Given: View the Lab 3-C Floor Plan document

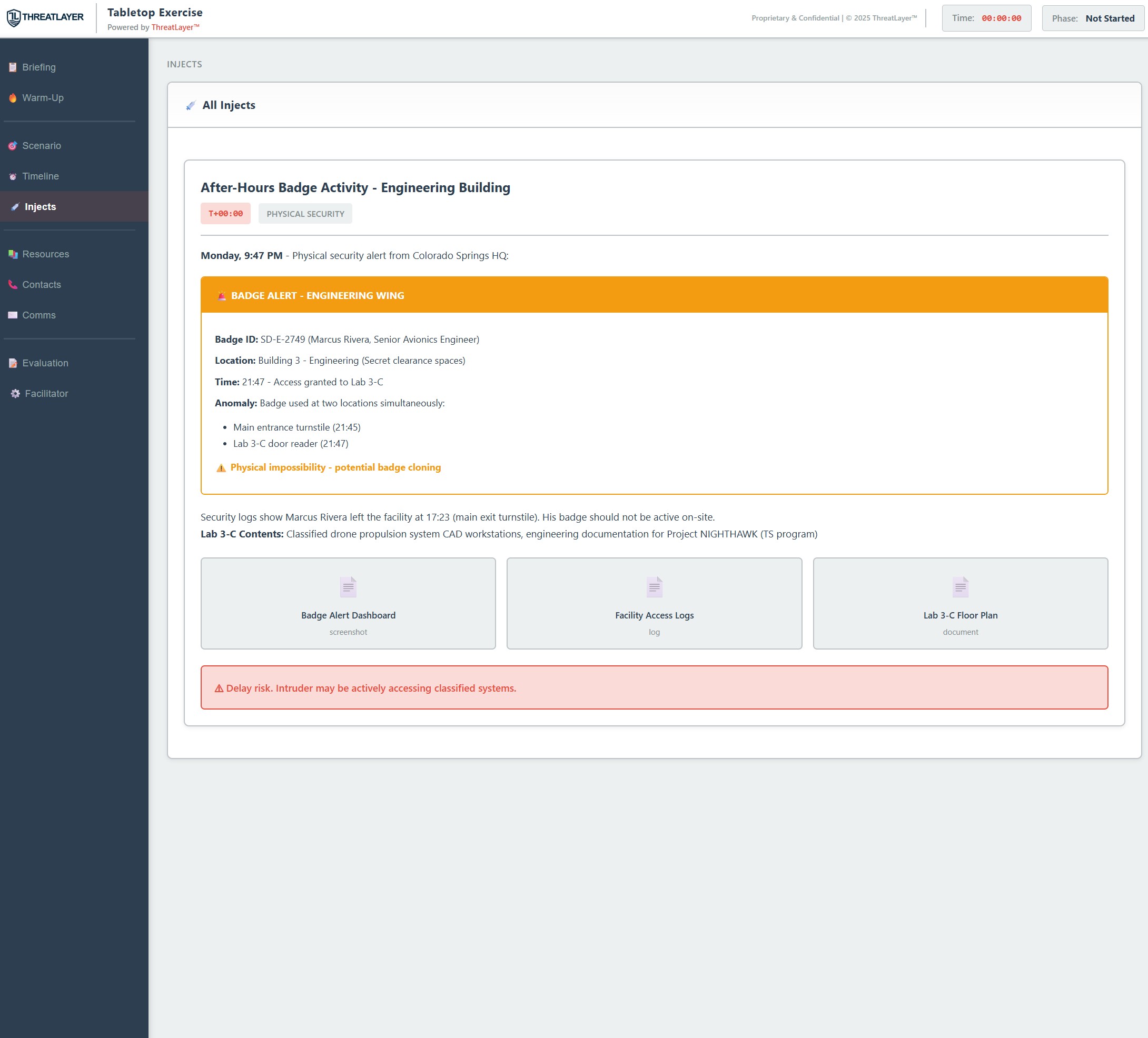Looking at the screenshot, I should click(960, 603).
